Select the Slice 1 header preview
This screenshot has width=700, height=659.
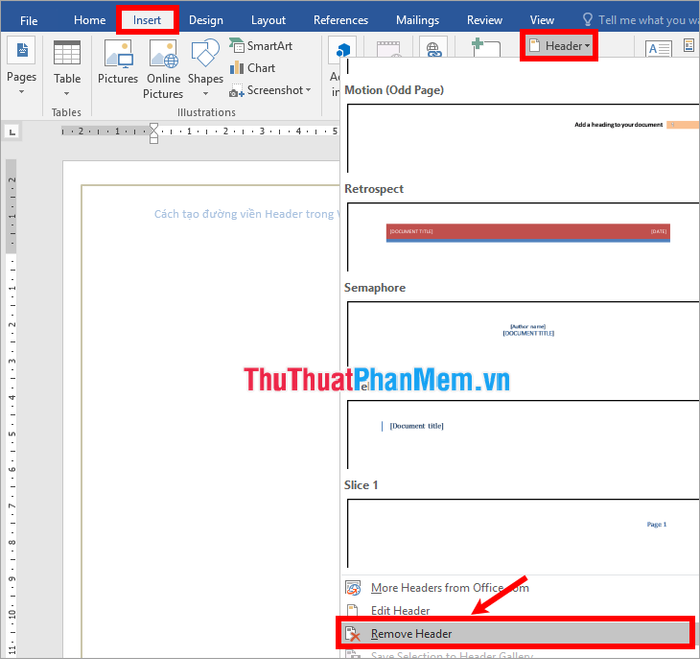point(522,530)
